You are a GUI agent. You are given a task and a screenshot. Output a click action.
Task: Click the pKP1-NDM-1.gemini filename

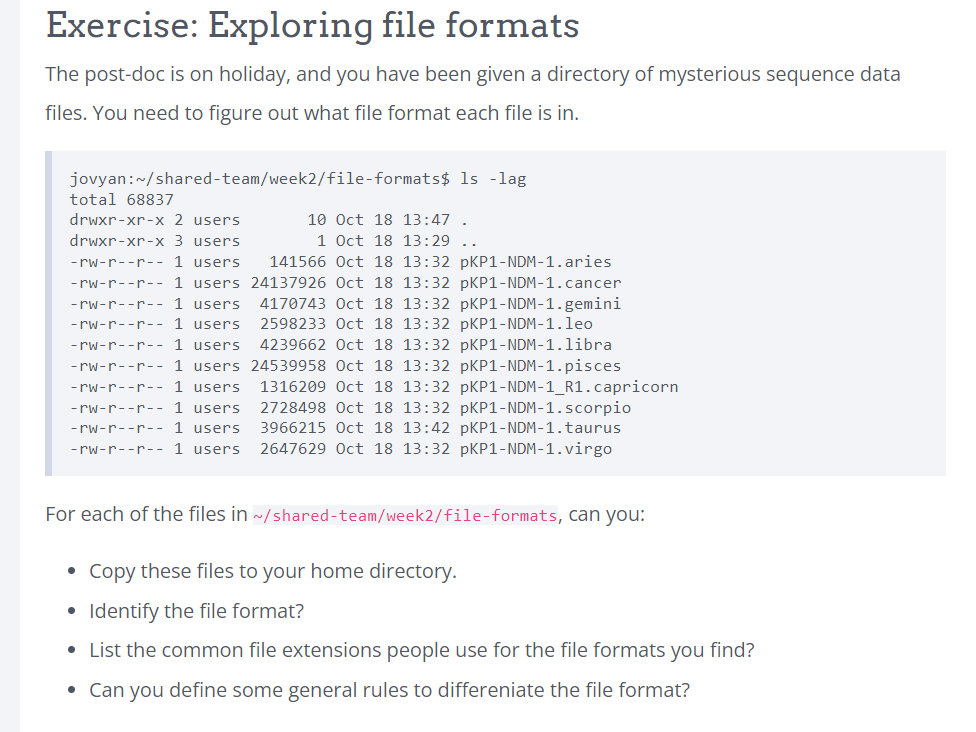pyautogui.click(x=540, y=304)
